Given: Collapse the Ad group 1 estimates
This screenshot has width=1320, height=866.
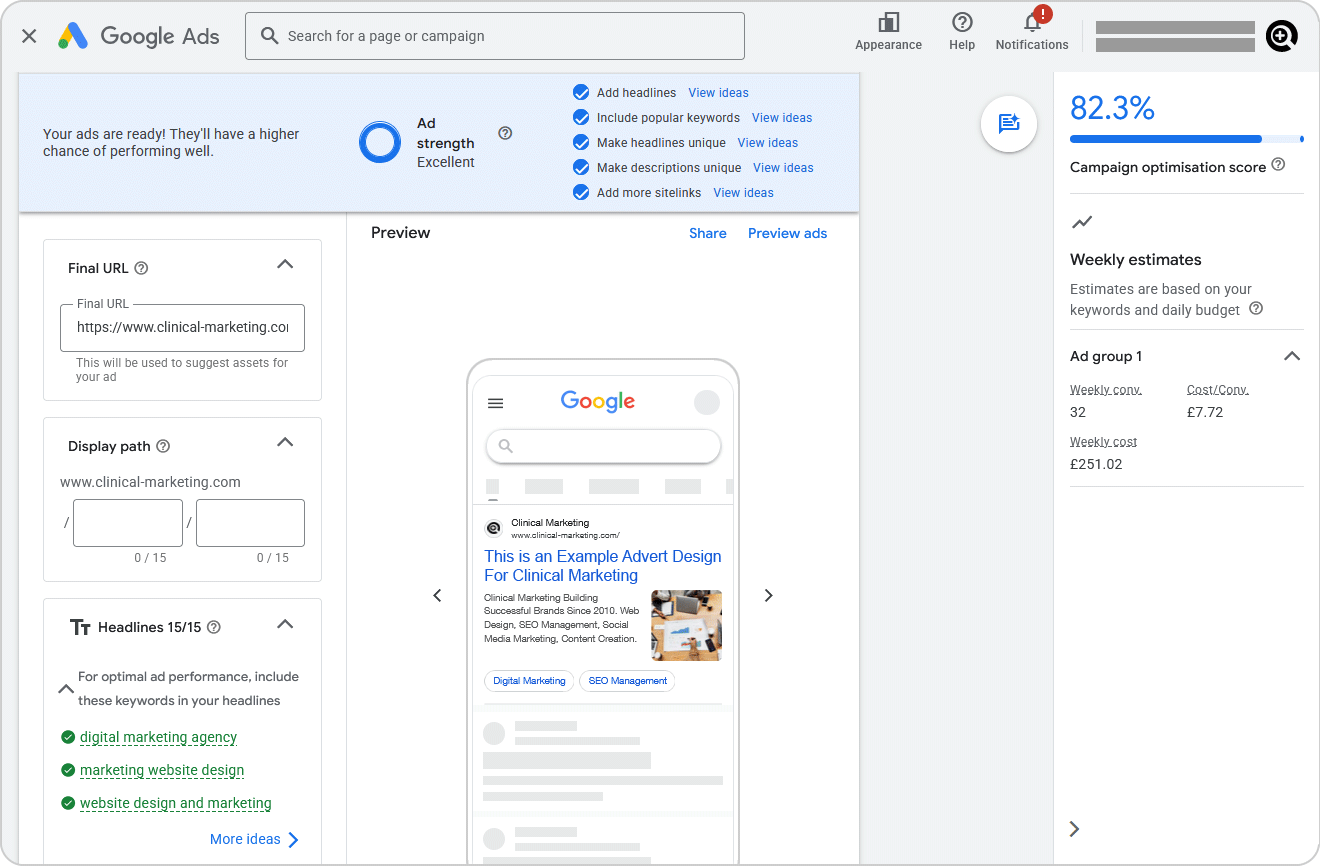Looking at the screenshot, I should (1292, 355).
